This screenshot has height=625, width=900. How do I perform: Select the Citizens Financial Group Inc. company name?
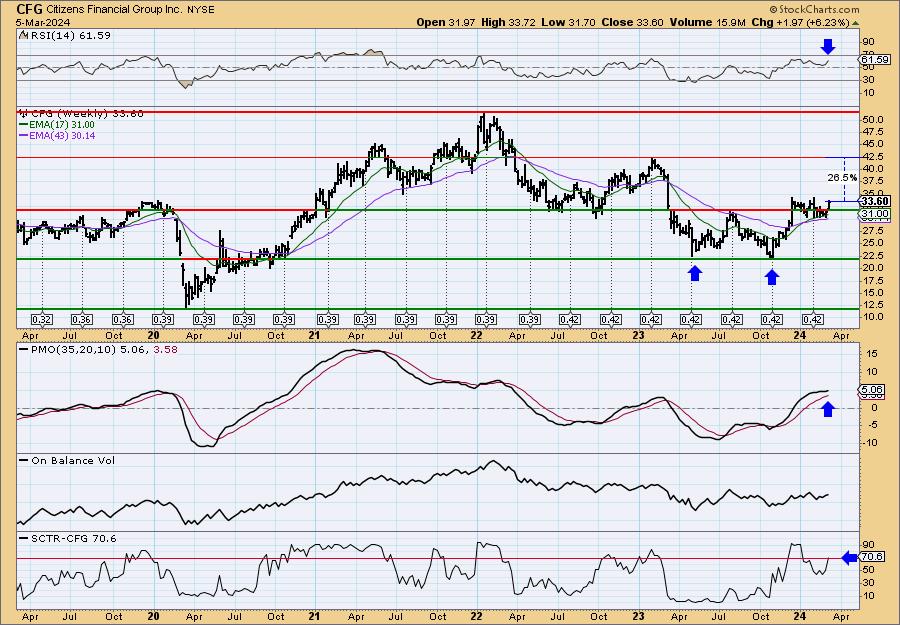click(114, 10)
